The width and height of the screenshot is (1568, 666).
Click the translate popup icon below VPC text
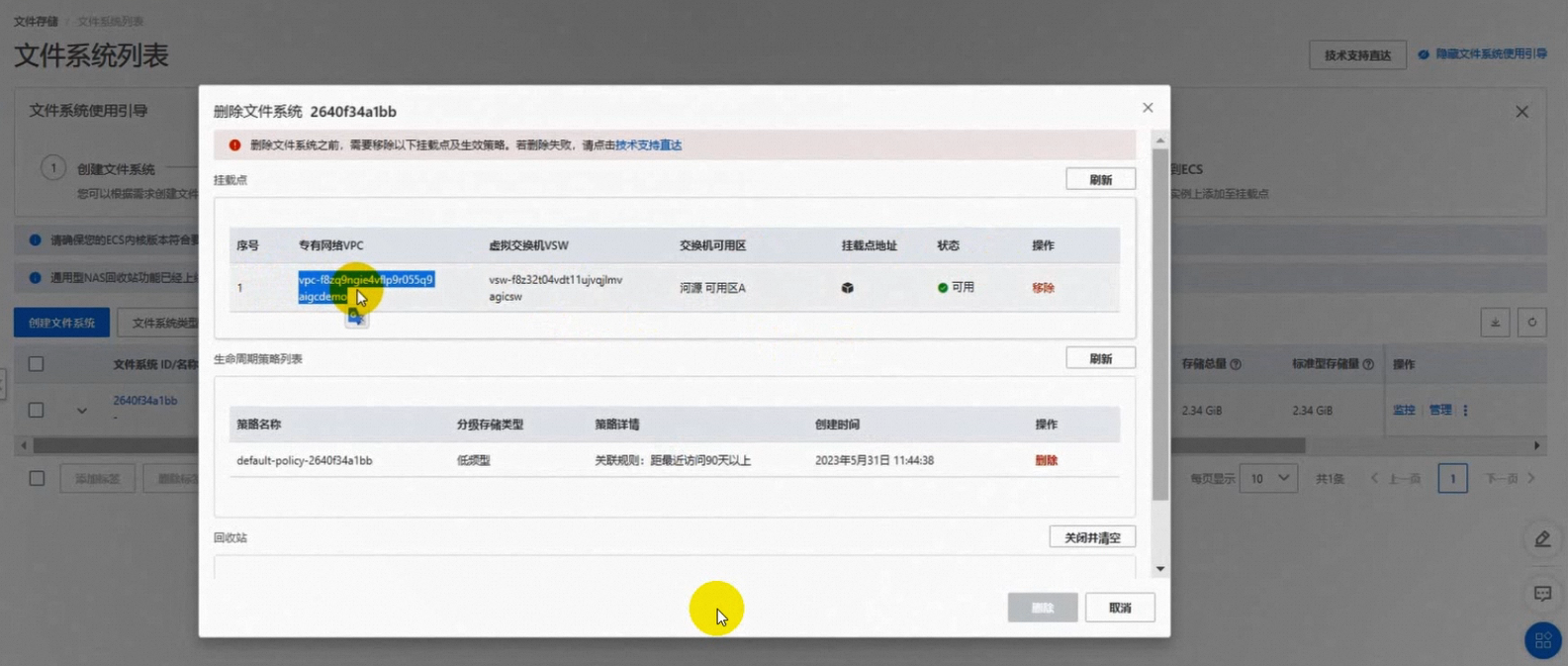pos(356,317)
